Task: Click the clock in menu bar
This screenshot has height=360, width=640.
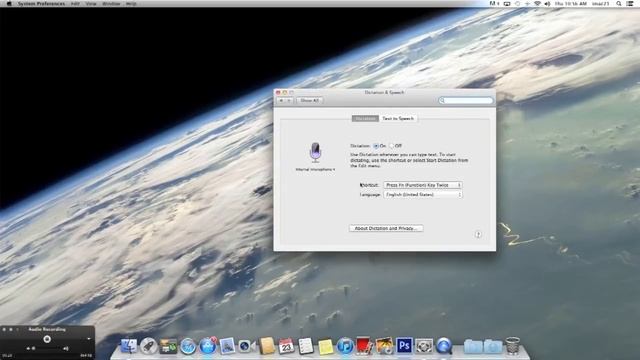Action: 571,3
